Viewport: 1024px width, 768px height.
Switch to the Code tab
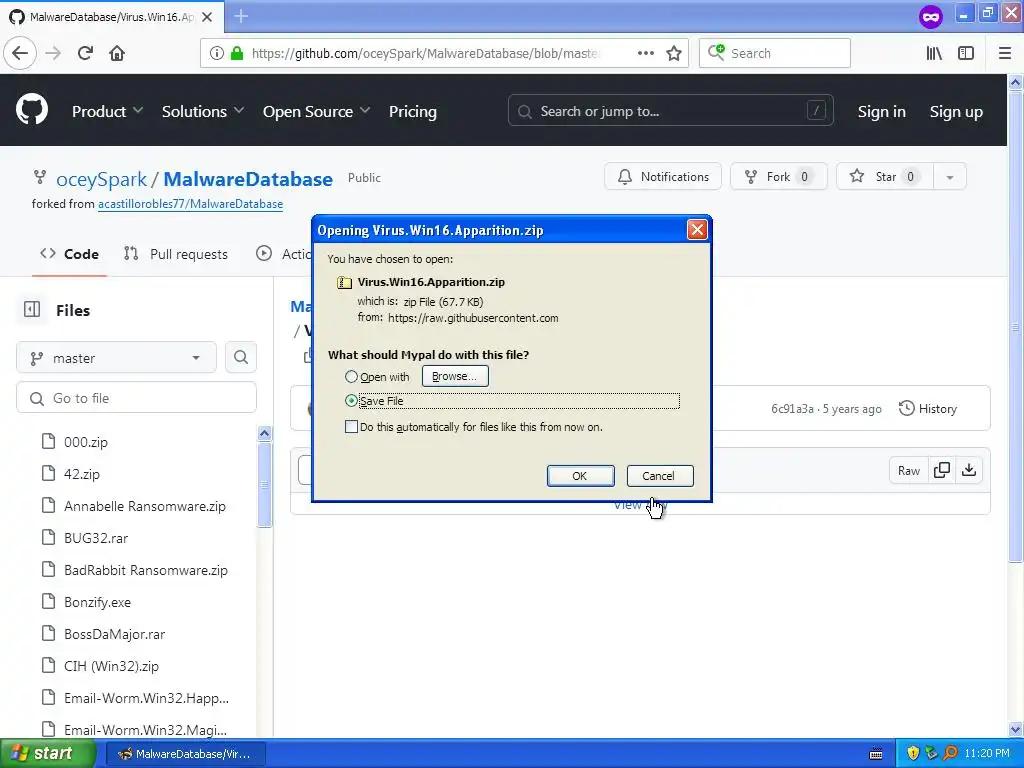pos(69,254)
